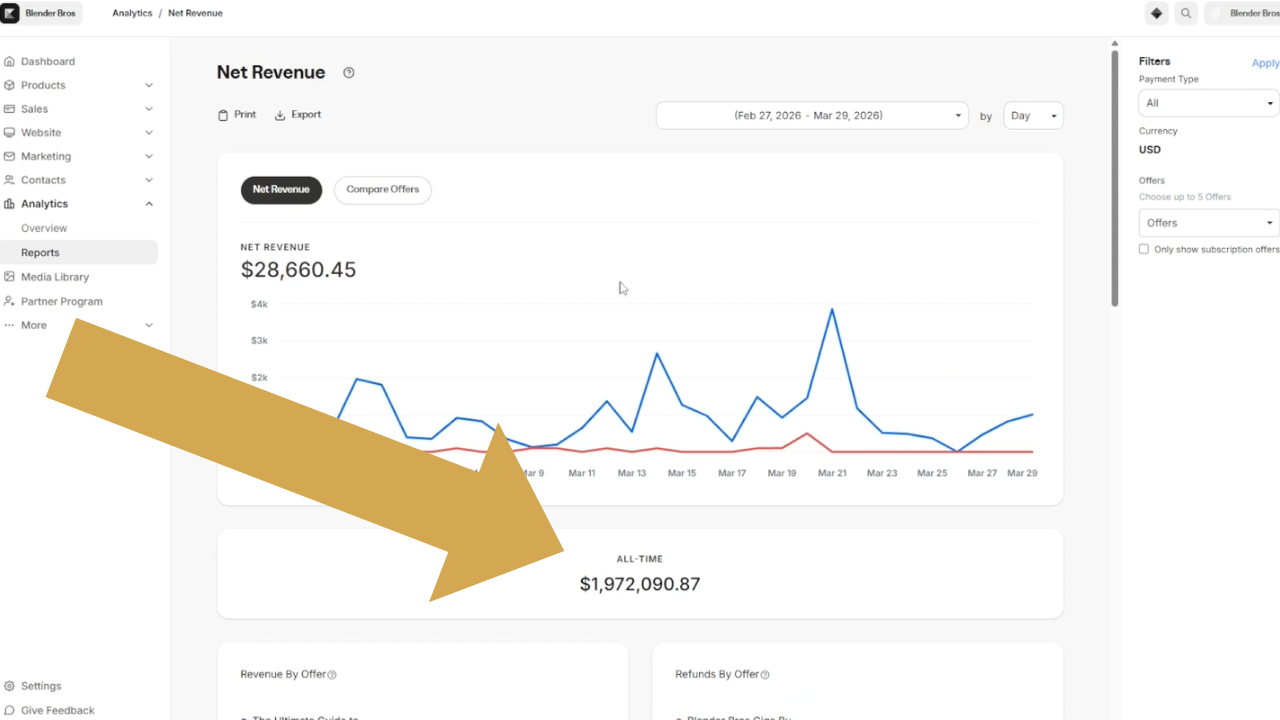Image resolution: width=1280 pixels, height=720 pixels.
Task: Open Settings from the sidebar
Action: (41, 686)
